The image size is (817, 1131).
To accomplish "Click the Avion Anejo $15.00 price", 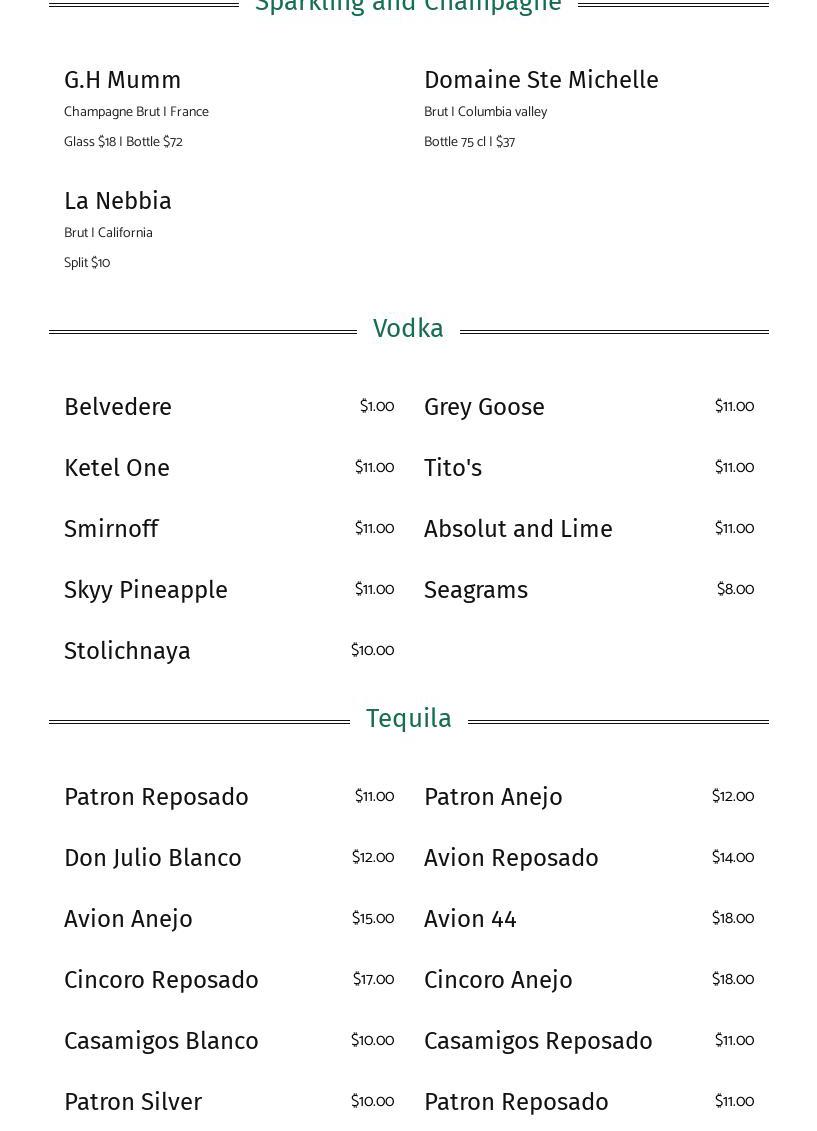I will click(372, 919).
